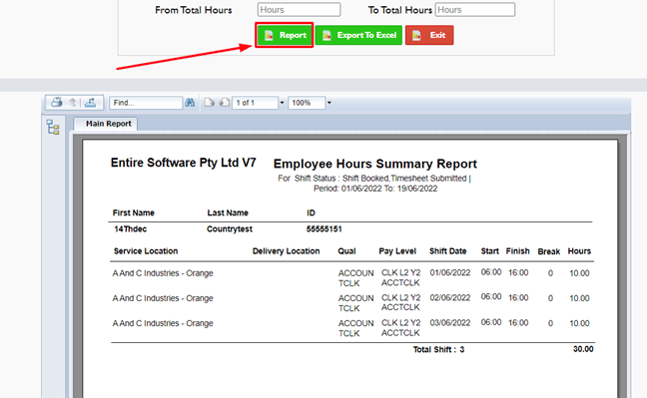
Task: Click the 'Pay Level' column header
Action: (397, 251)
